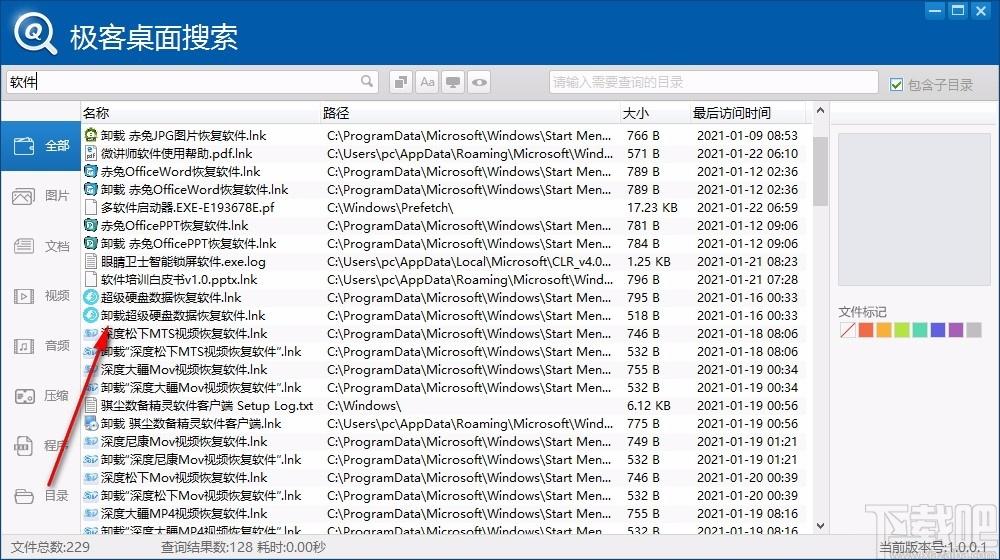Pick the red file mark swatch
1000x560 pixels.
tap(865, 330)
